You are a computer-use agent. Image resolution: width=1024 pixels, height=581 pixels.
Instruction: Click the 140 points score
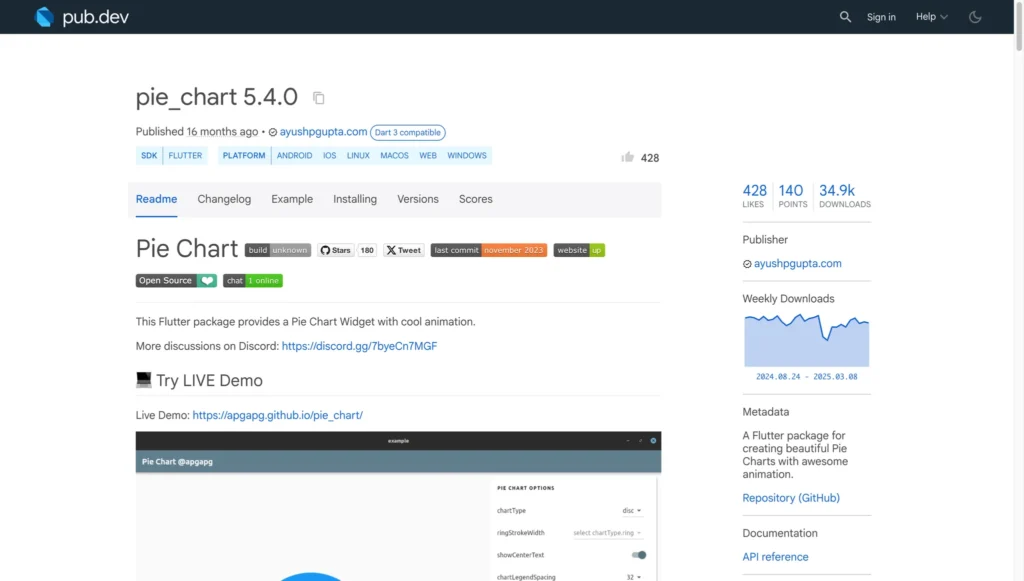coord(792,195)
